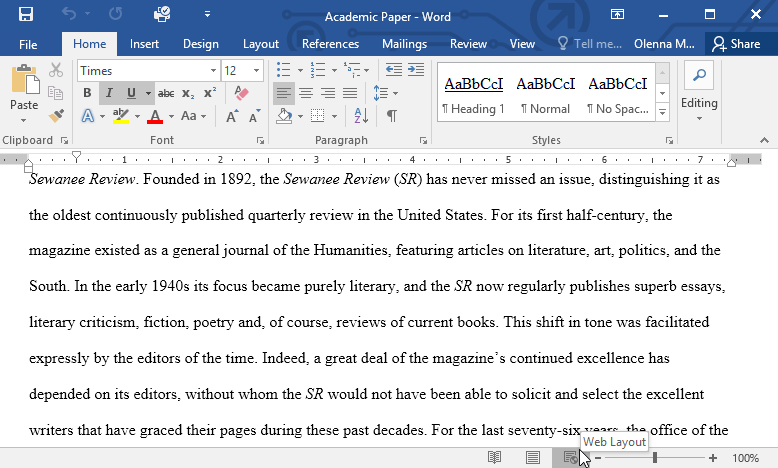Image resolution: width=778 pixels, height=468 pixels.
Task: Toggle Bold formatting
Action: tap(87, 93)
